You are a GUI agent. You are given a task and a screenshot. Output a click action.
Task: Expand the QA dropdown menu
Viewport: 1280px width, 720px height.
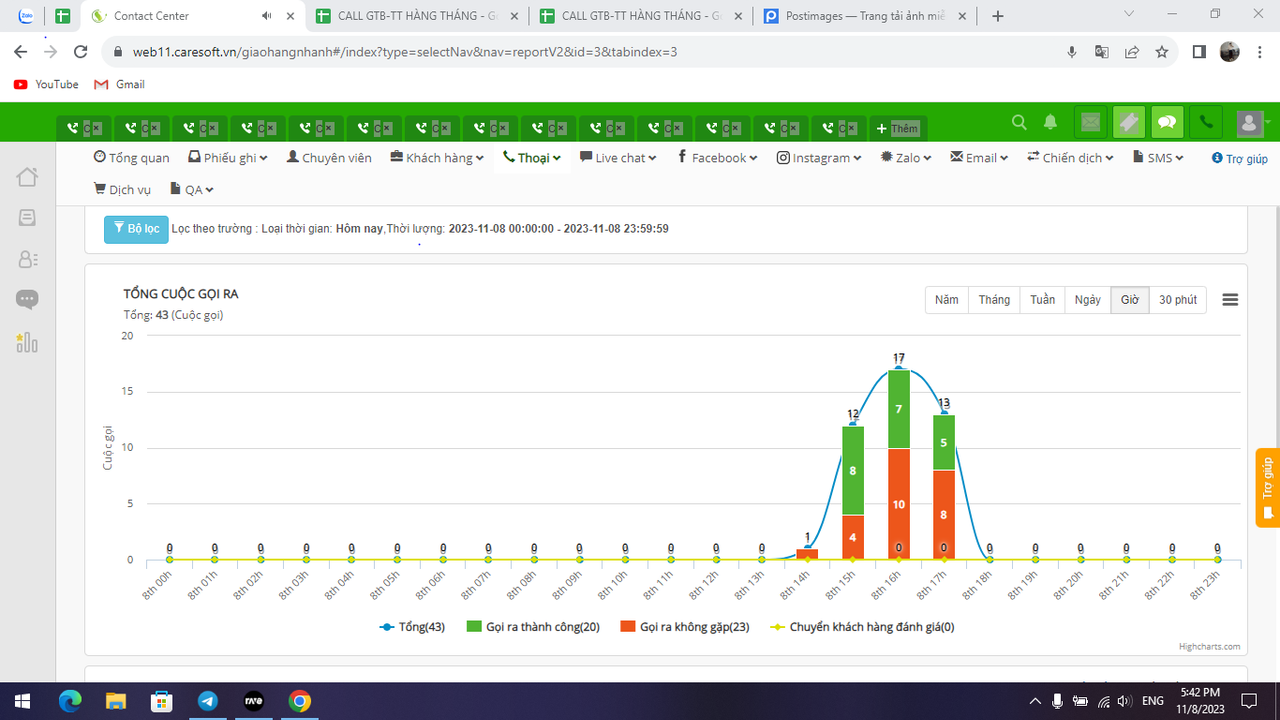pyautogui.click(x=192, y=189)
